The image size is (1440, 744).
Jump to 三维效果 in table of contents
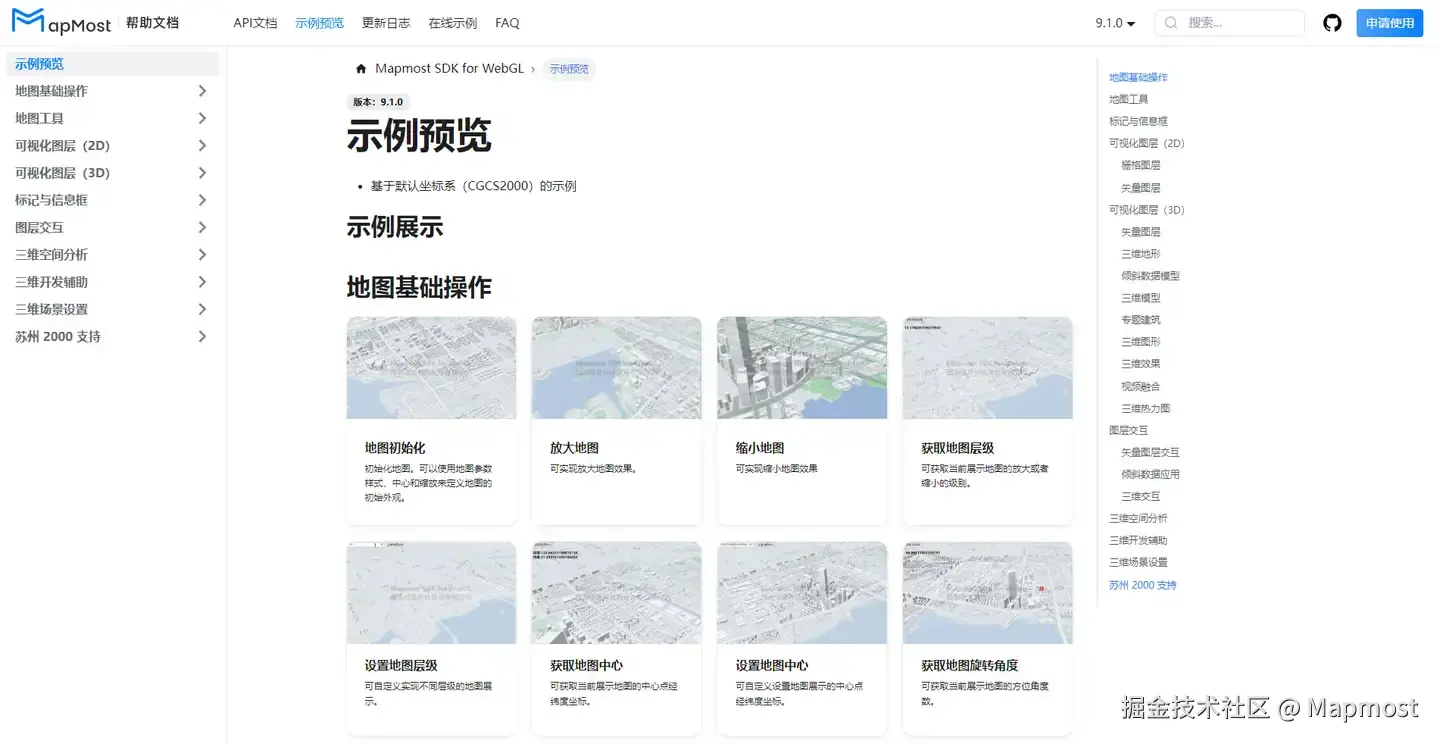click(1141, 364)
